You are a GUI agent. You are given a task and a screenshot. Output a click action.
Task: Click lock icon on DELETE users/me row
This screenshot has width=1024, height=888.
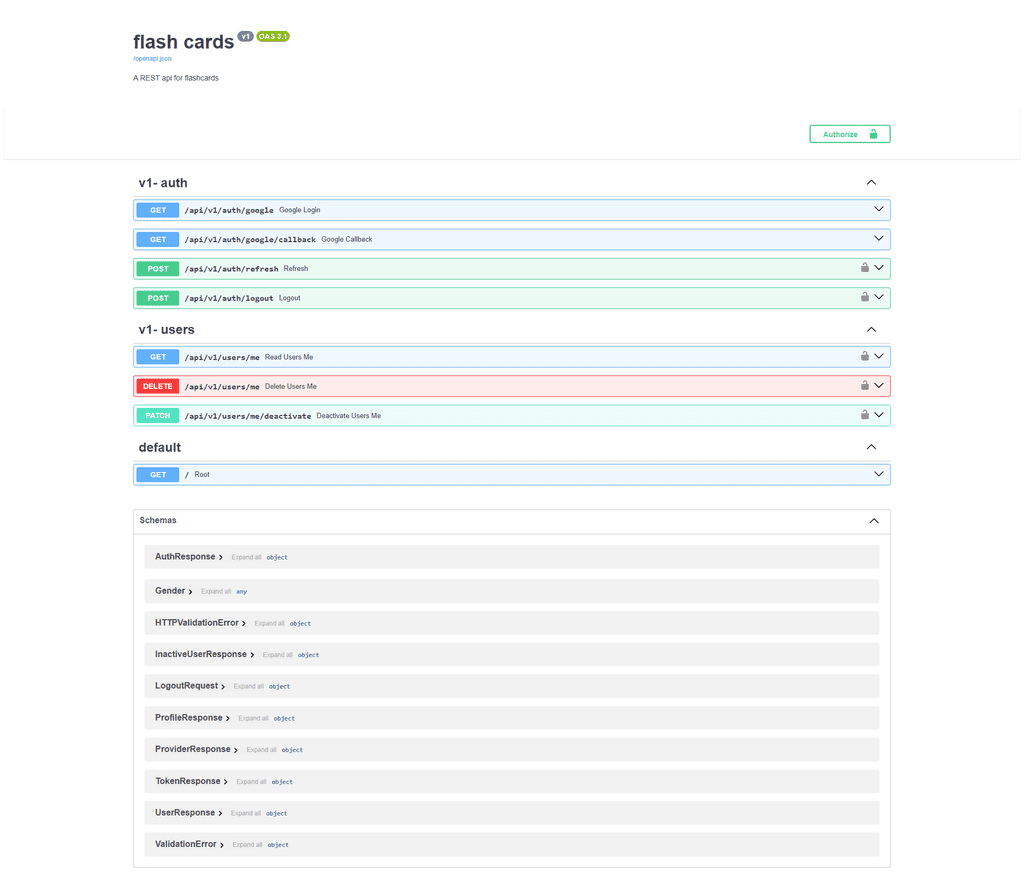865,385
